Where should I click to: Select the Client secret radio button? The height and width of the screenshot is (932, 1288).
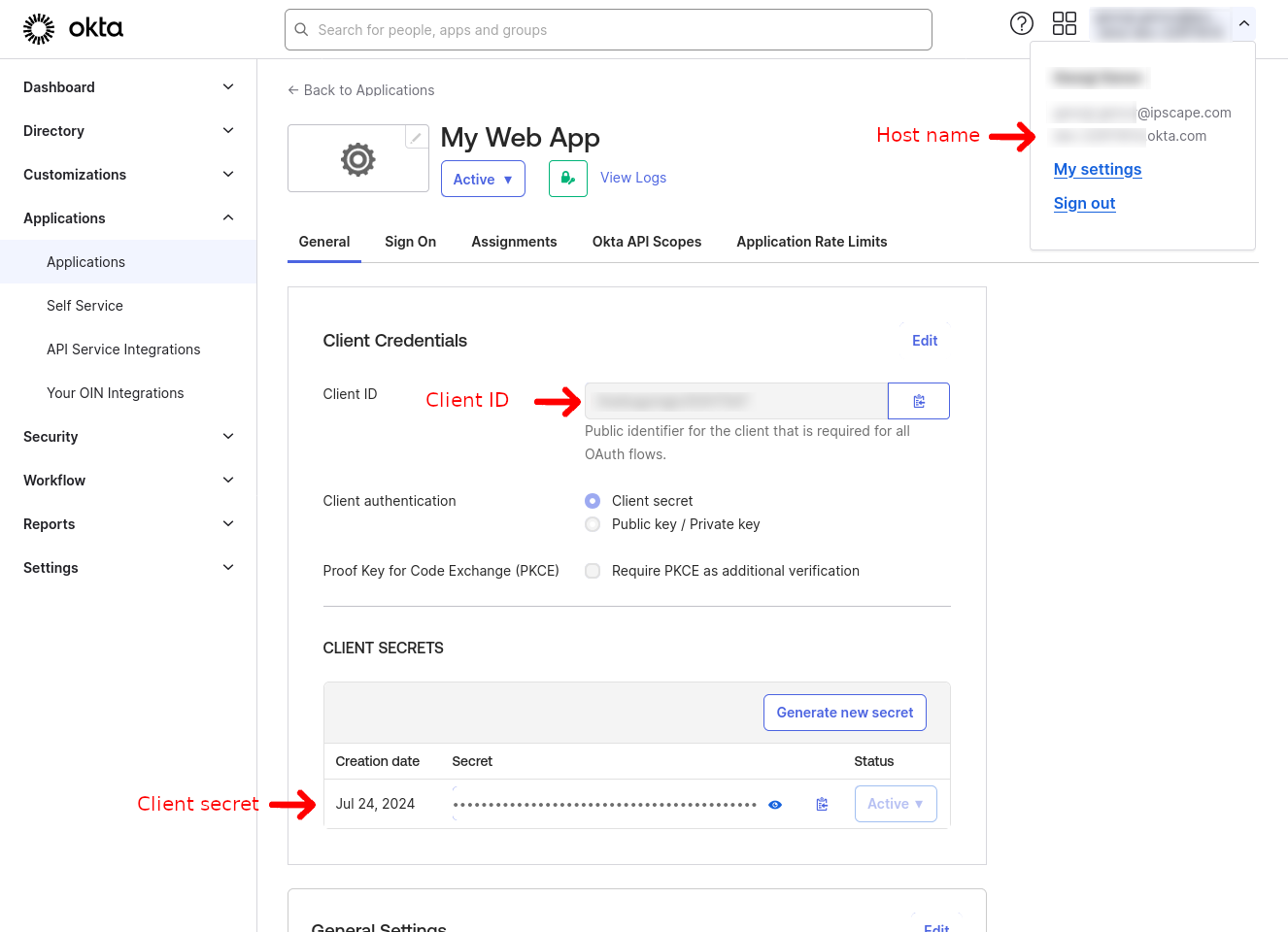[x=593, y=501]
